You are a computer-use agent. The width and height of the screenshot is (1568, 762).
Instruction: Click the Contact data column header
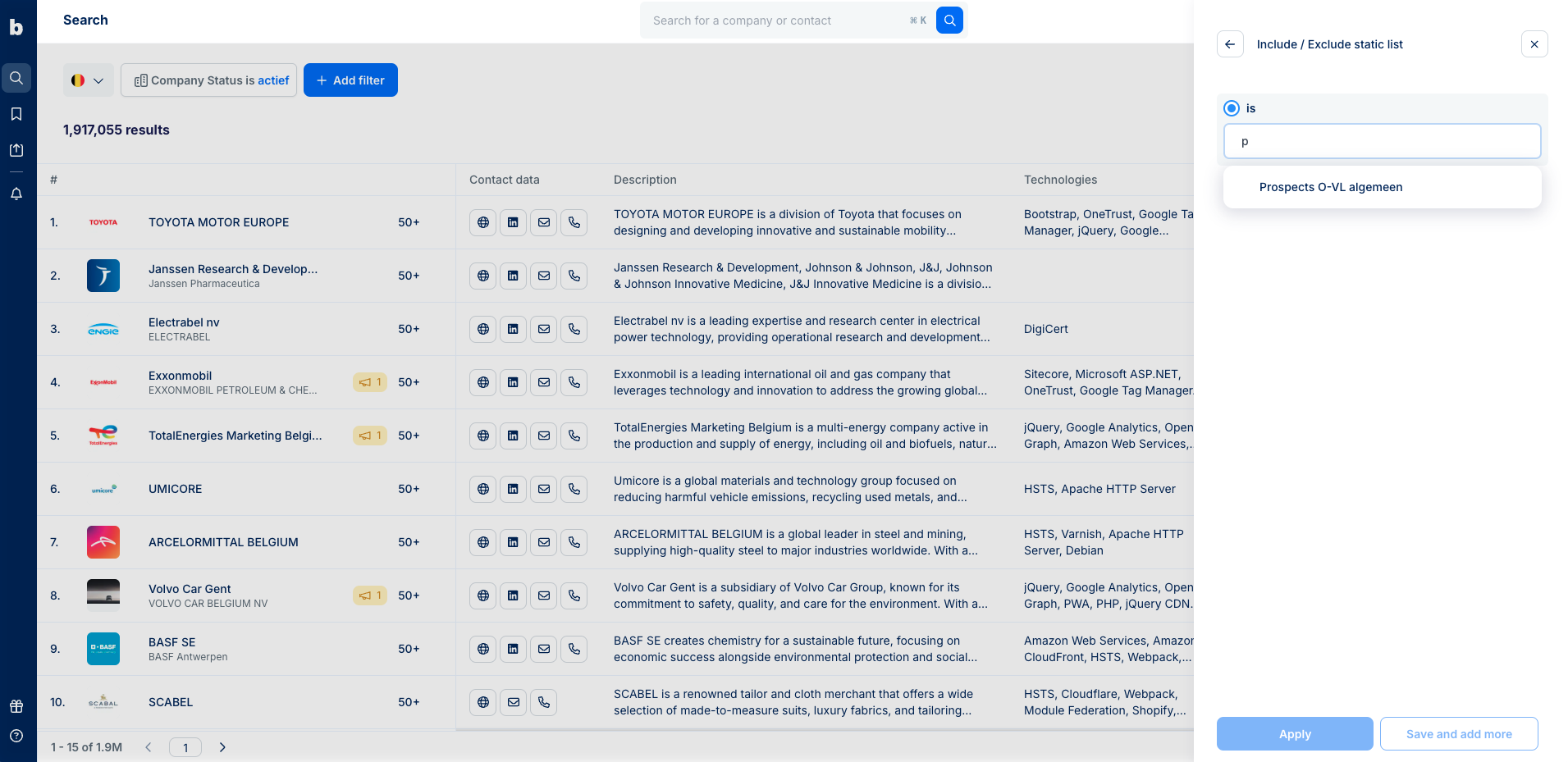tap(505, 180)
